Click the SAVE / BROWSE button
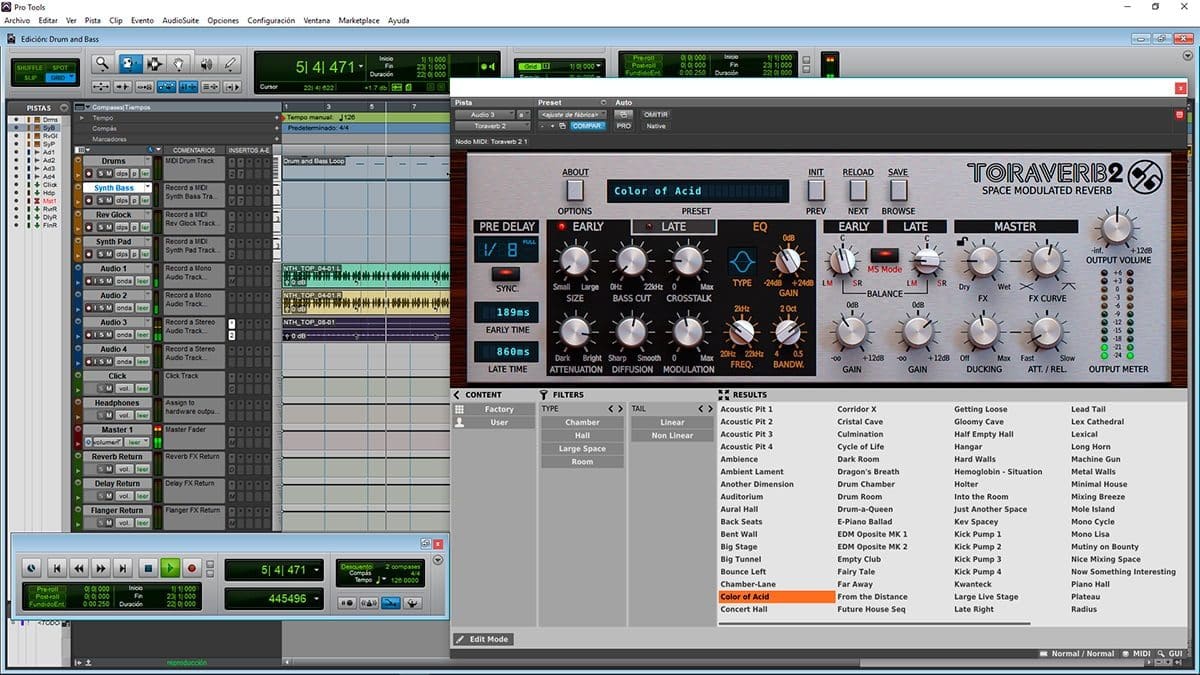Screen dimensions: 1200x675 898,189
